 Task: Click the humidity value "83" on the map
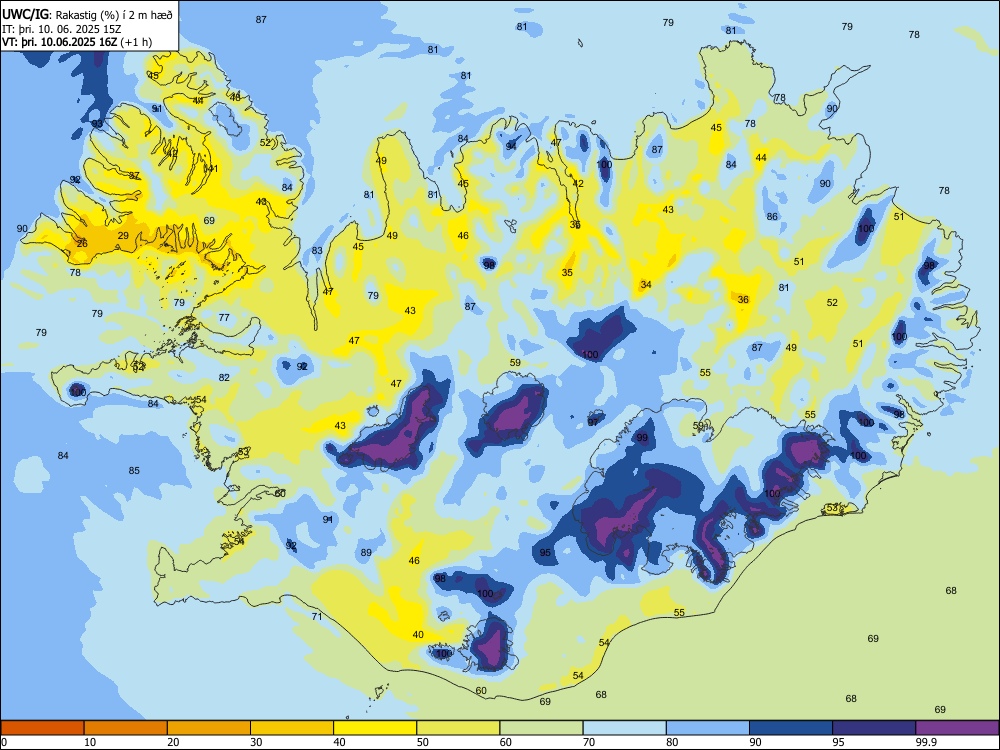(317, 251)
